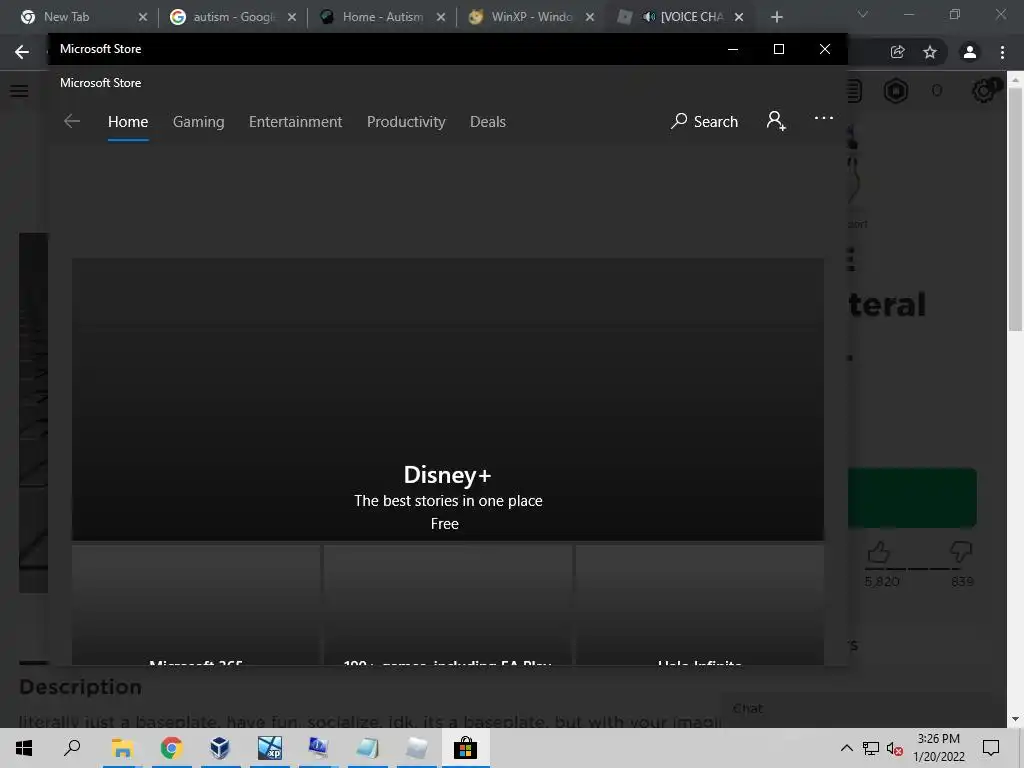Open the Windows notification center
The width and height of the screenshot is (1024, 768).
click(991, 748)
